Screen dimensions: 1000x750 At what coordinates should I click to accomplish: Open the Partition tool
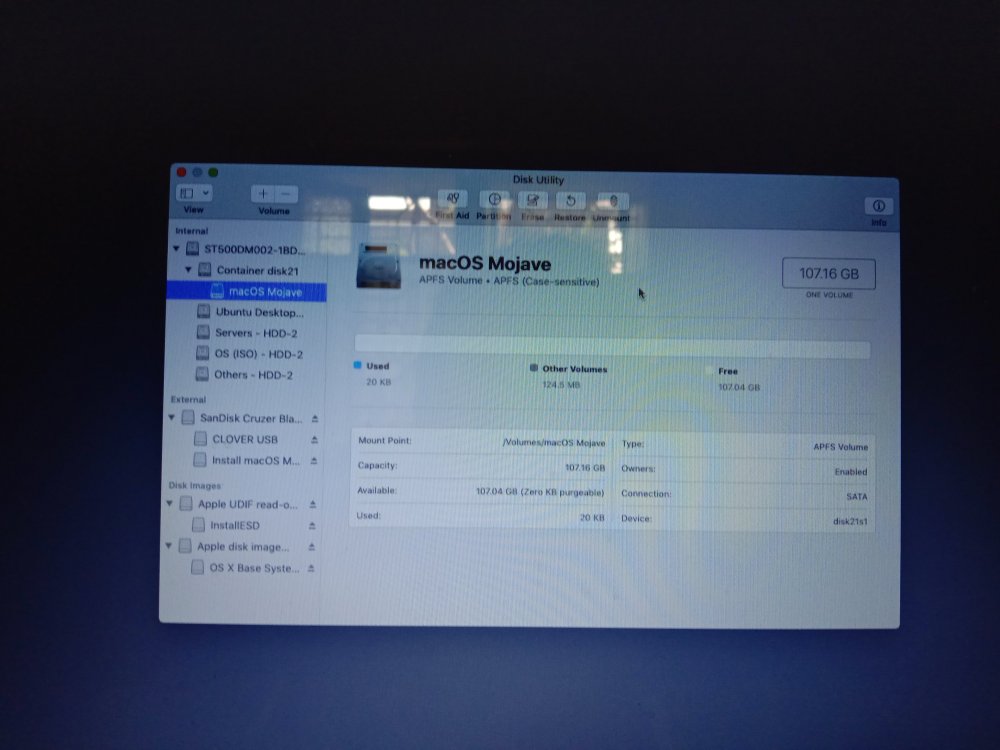[494, 200]
